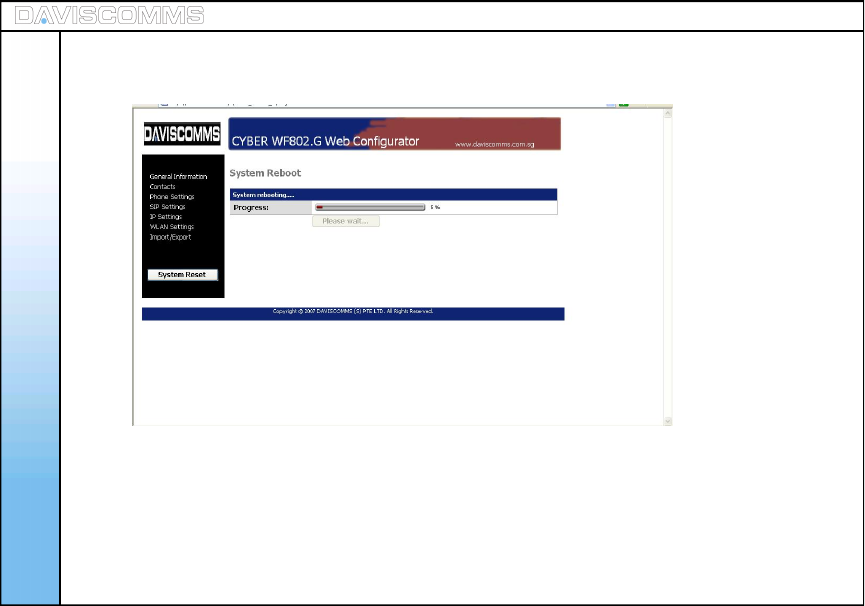This screenshot has width=865, height=606.
Task: Open SIP Settings page
Action: point(167,206)
